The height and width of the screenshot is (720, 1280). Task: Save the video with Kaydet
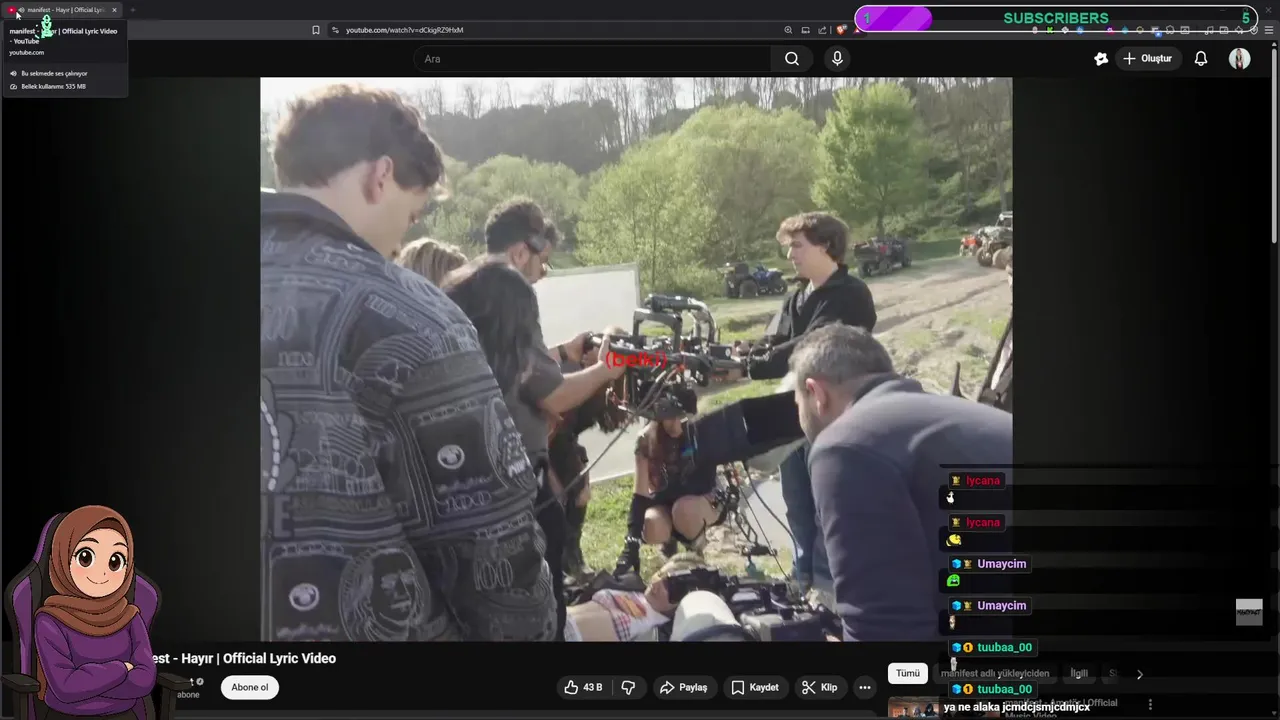click(755, 687)
